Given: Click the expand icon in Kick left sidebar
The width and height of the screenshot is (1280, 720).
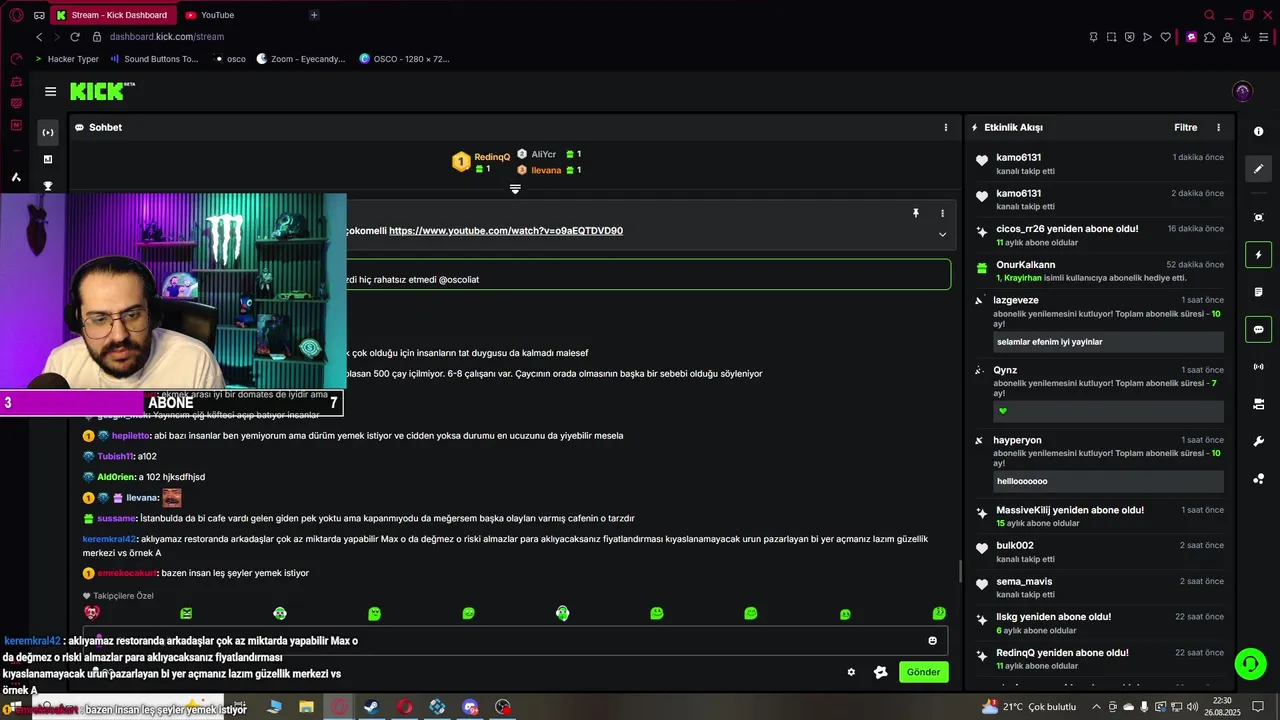Looking at the screenshot, I should pyautogui.click(x=48, y=132).
